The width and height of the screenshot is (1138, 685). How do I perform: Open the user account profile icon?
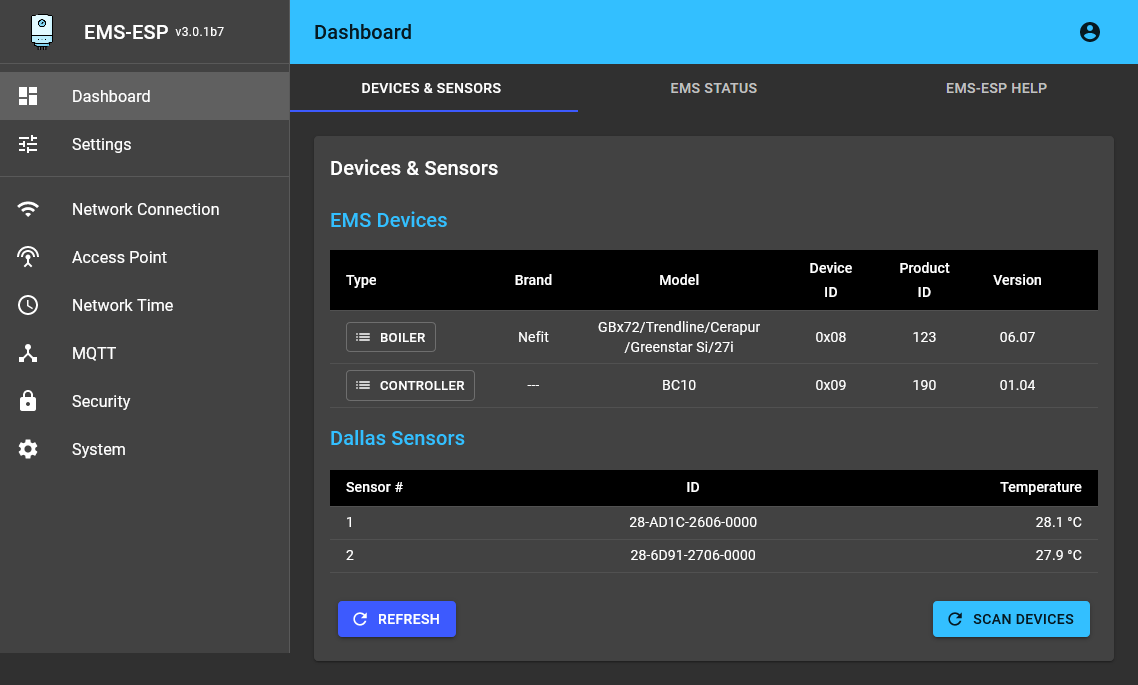pyautogui.click(x=1090, y=32)
